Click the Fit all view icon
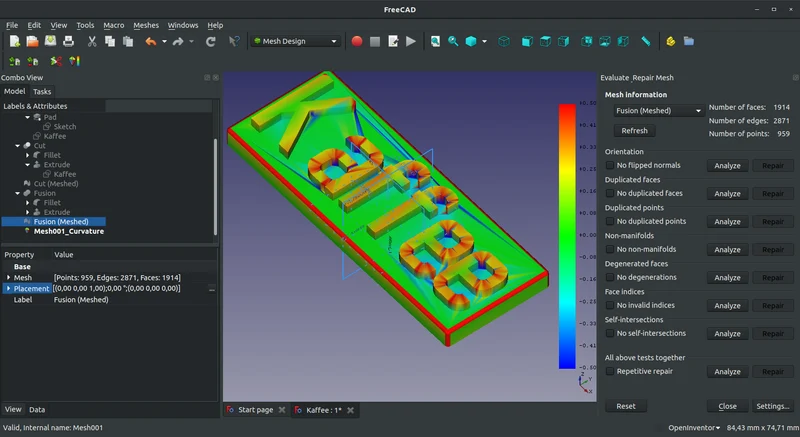The width and height of the screenshot is (800, 437). pos(435,41)
